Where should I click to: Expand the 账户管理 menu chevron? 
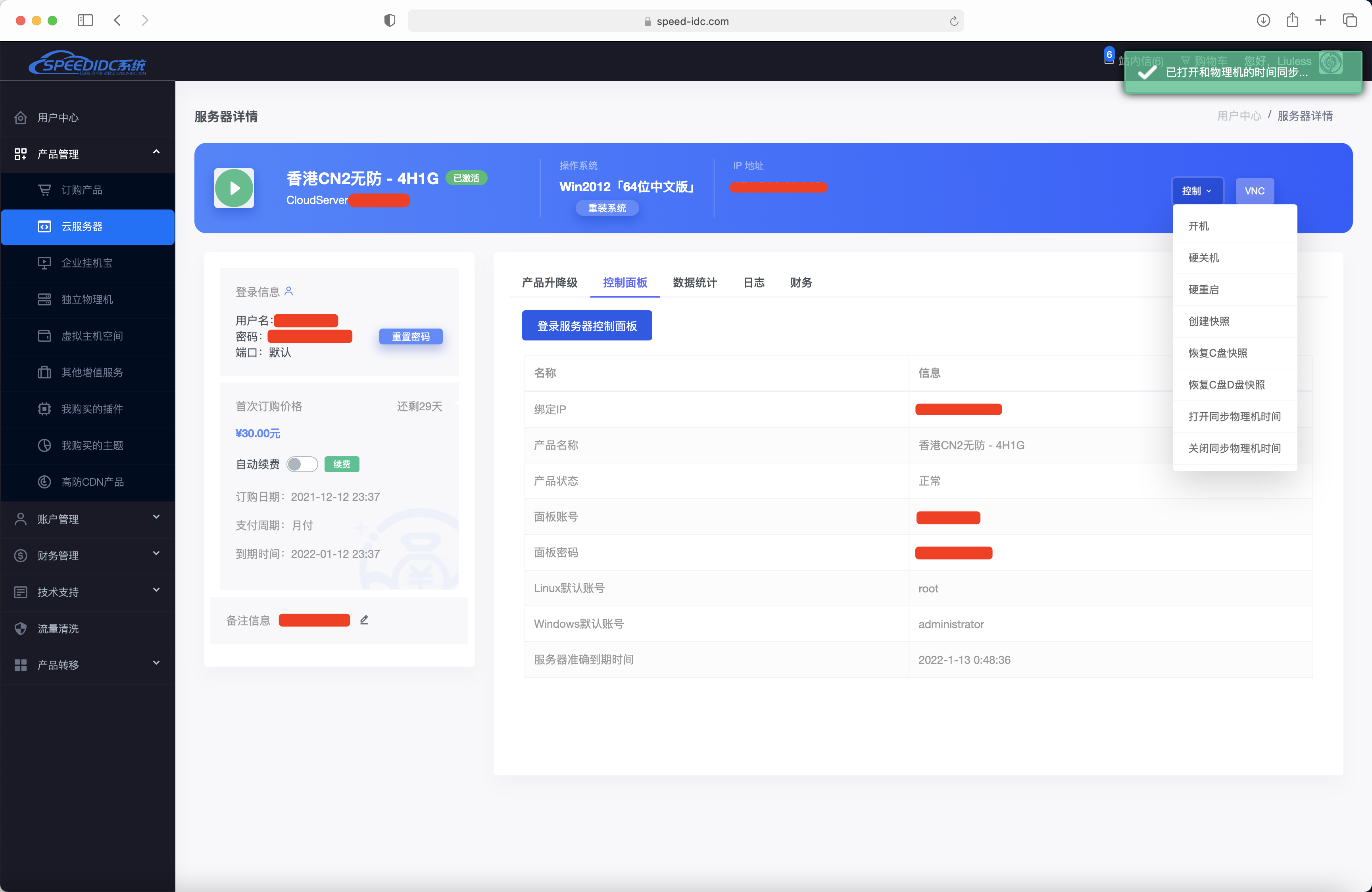click(x=156, y=517)
